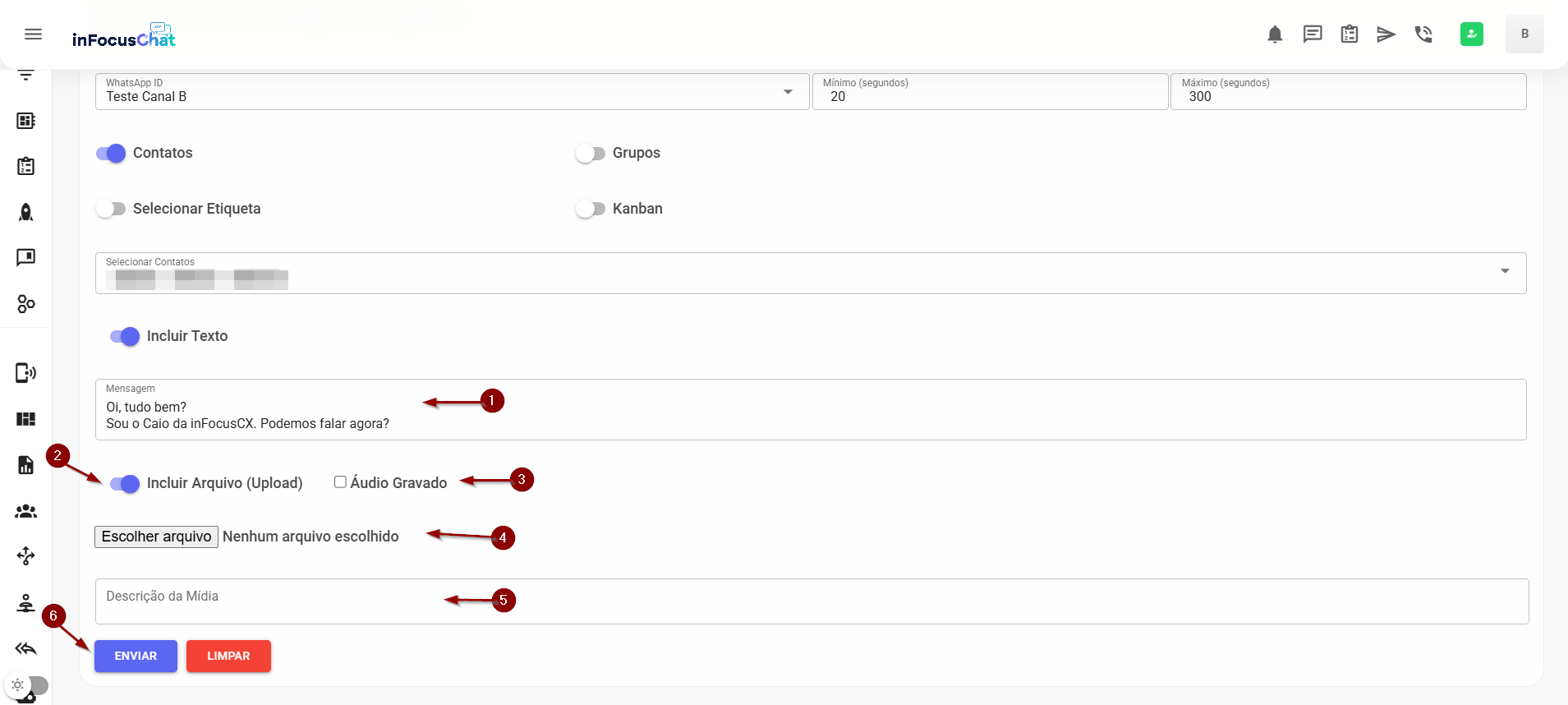The width and height of the screenshot is (1568, 705).
Task: Click the ENVIAR button
Action: (x=136, y=656)
